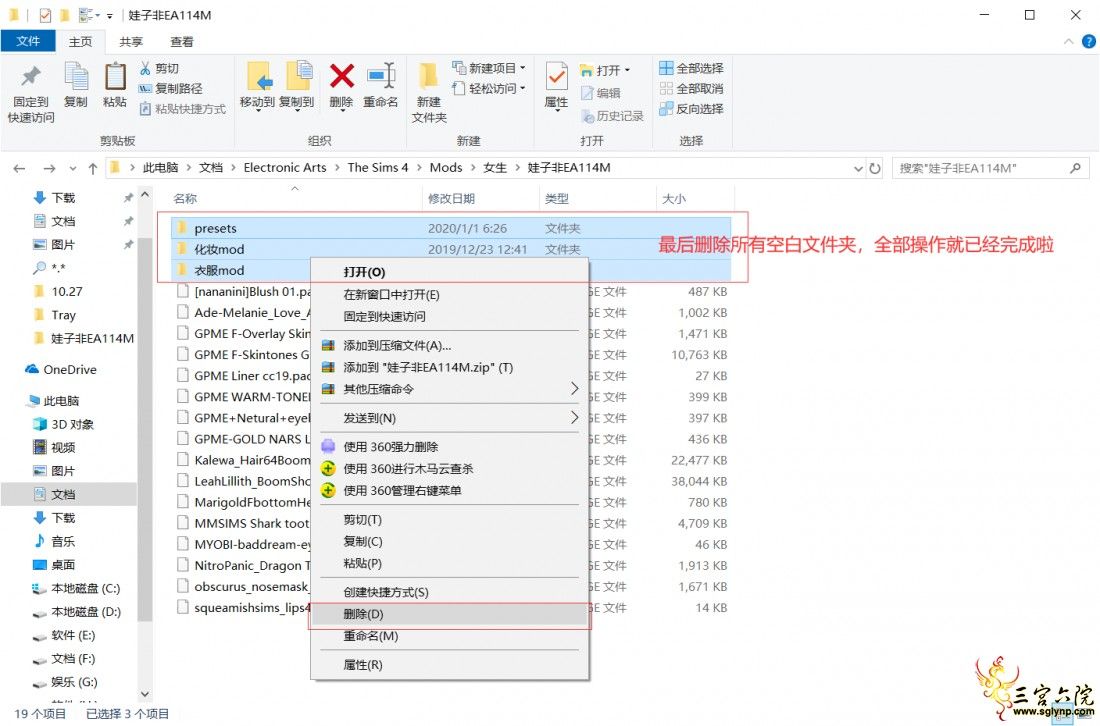Image resolution: width=1100 pixels, height=726 pixels.
Task: Switch to the Share tab
Action: [130, 42]
